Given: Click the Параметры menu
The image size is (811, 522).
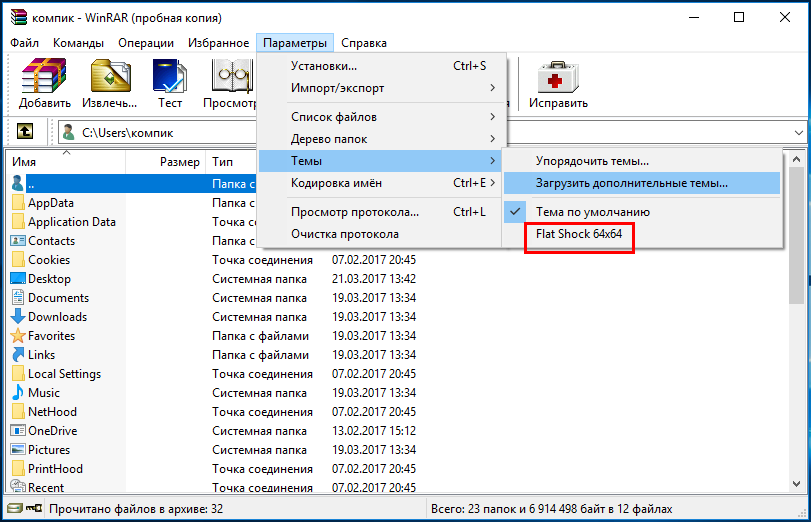Looking at the screenshot, I should coord(295,43).
